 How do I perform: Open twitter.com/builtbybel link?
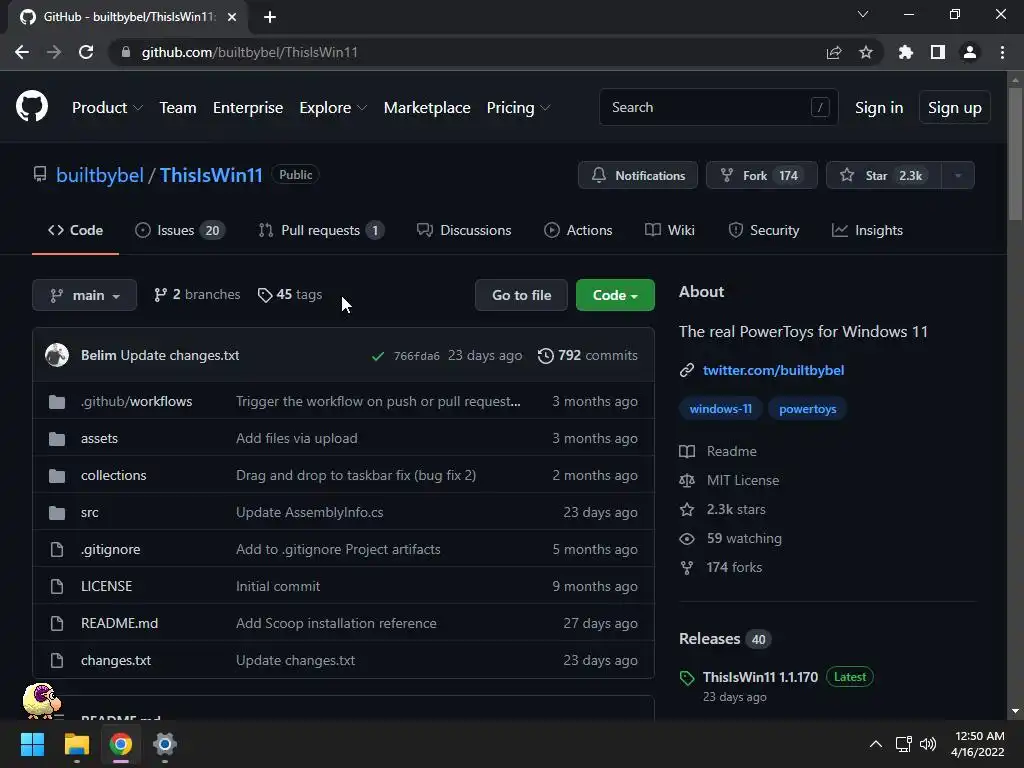point(773,370)
